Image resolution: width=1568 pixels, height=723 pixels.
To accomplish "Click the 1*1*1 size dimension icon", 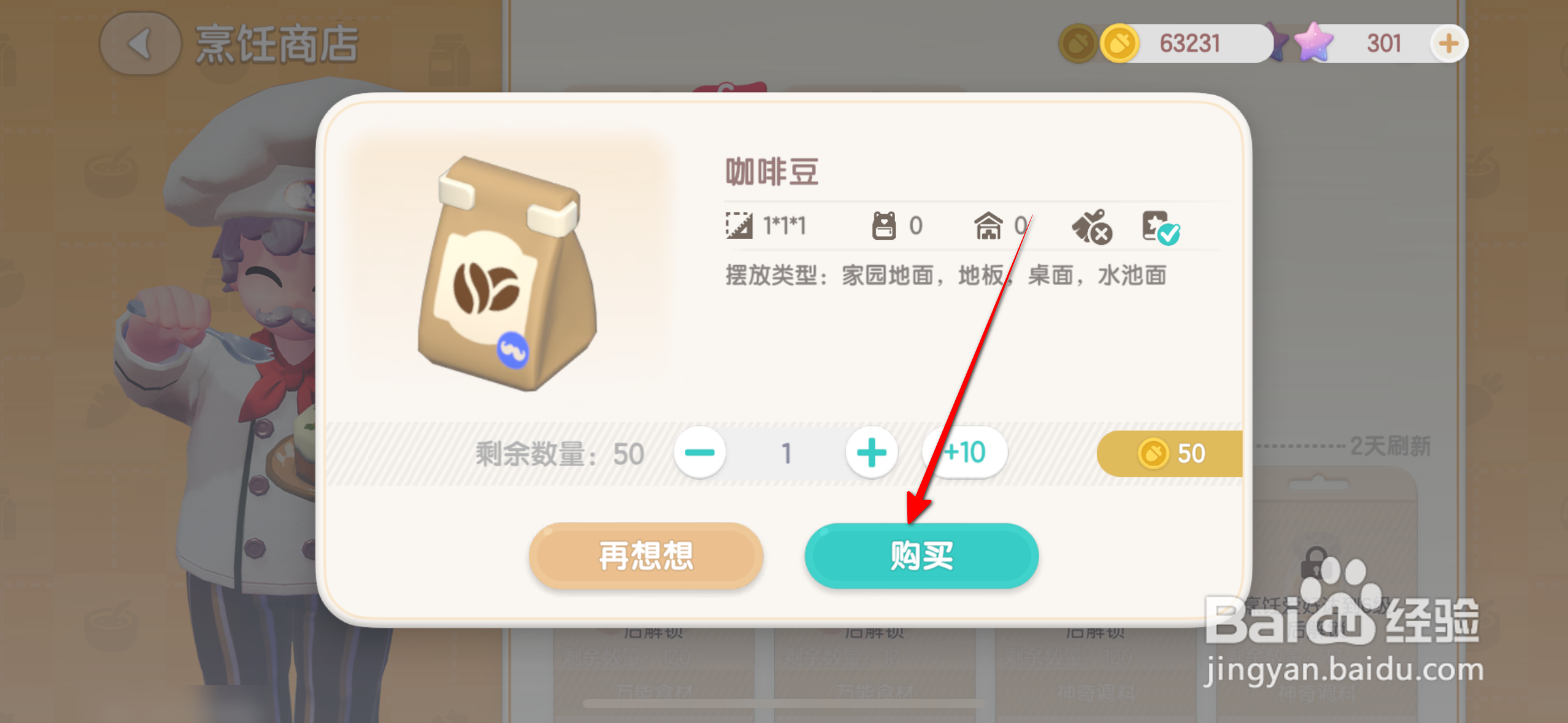I will [x=739, y=226].
